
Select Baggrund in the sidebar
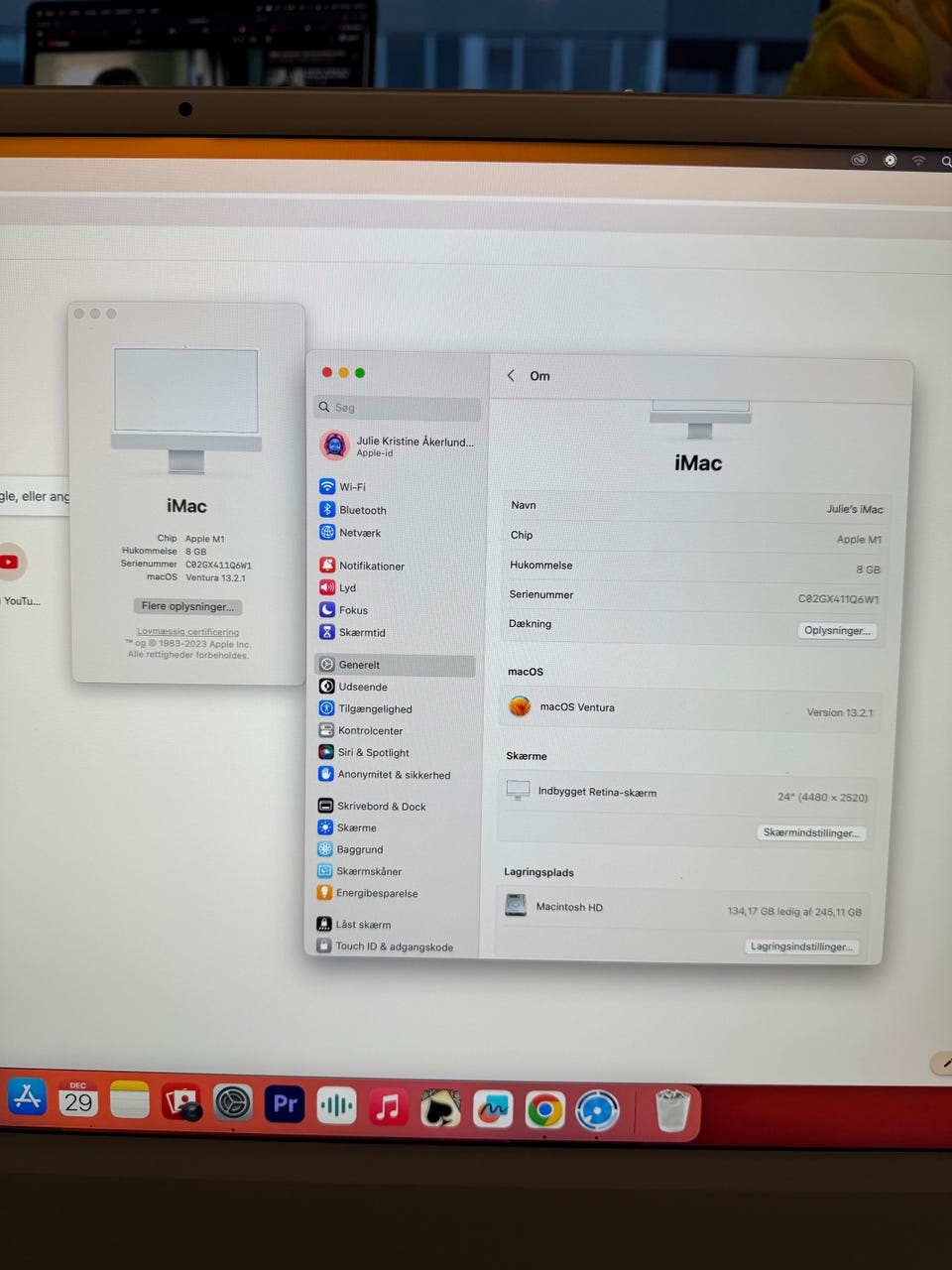350,849
